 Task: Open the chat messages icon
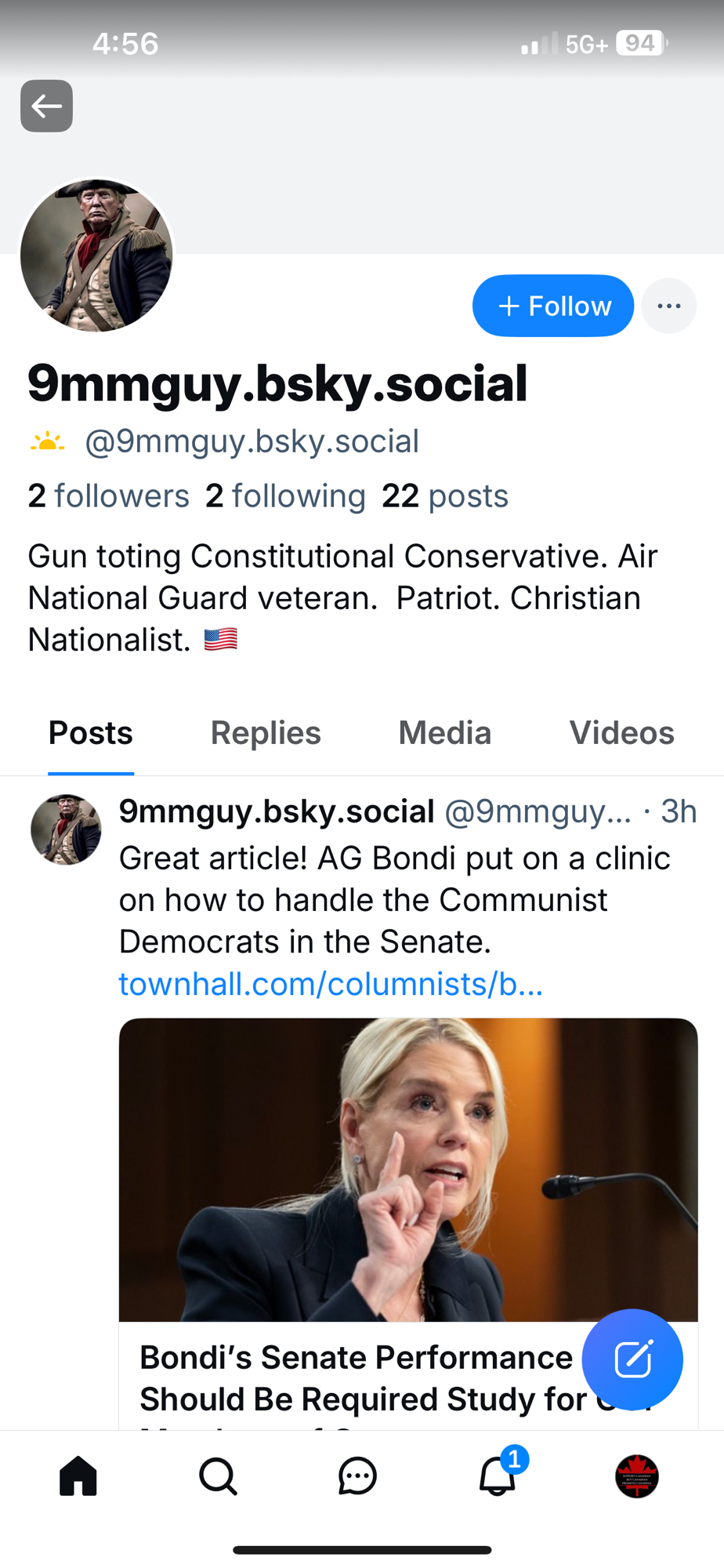(x=357, y=1477)
